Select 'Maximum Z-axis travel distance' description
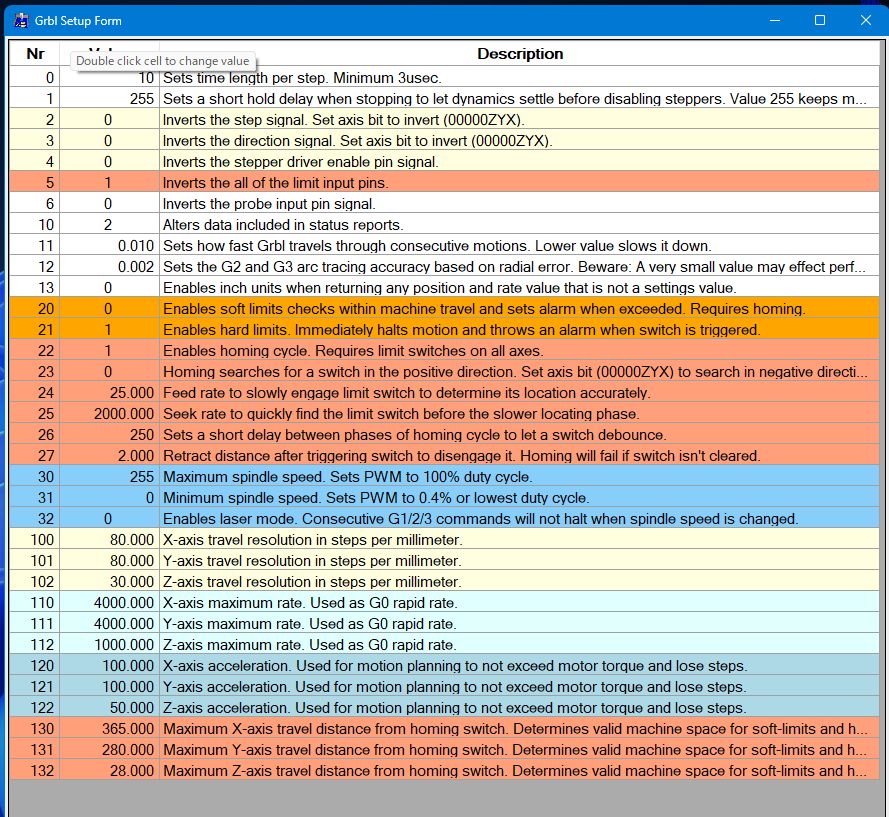This screenshot has width=889, height=817. coord(519,770)
